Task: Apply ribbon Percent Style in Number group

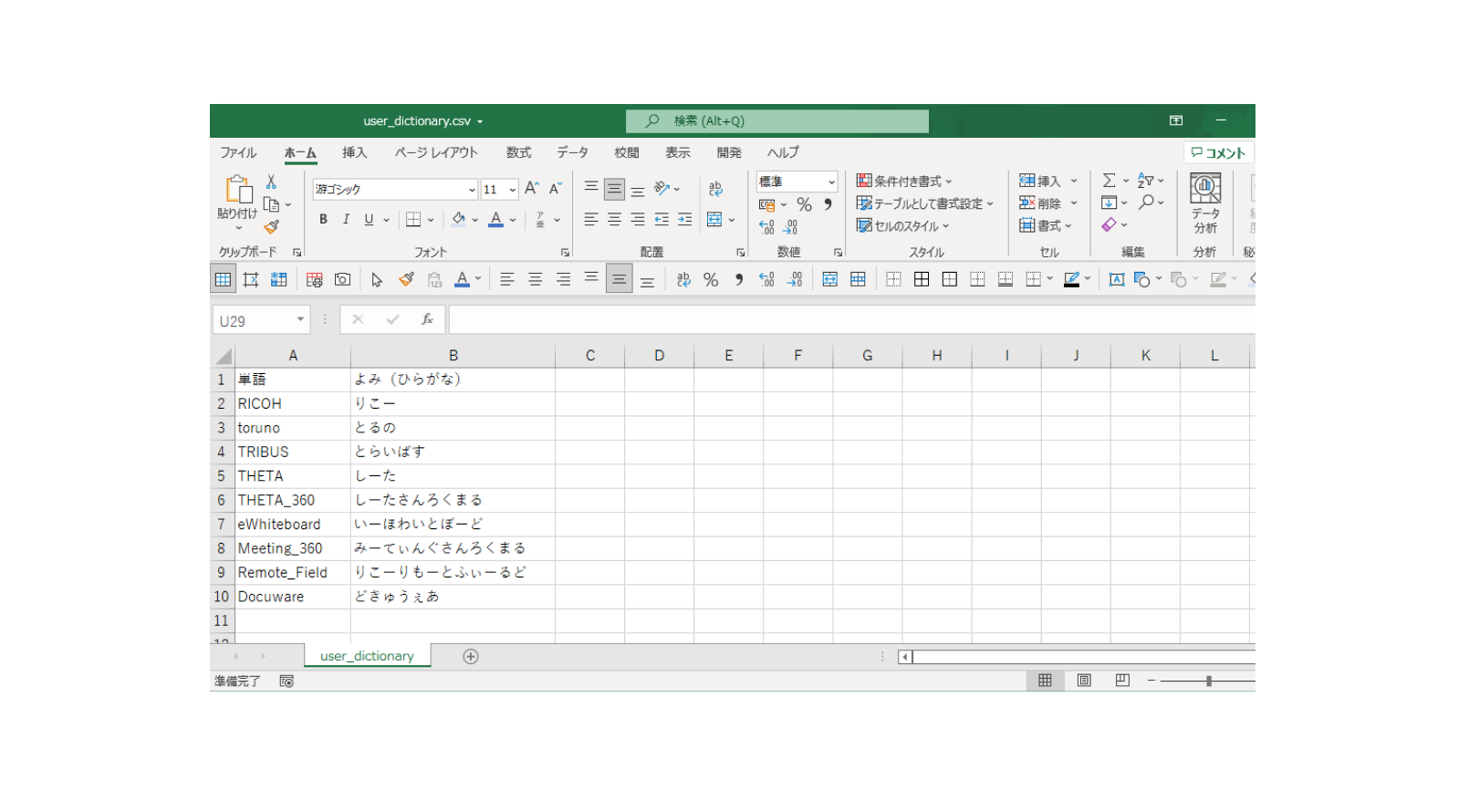Action: coord(804,204)
